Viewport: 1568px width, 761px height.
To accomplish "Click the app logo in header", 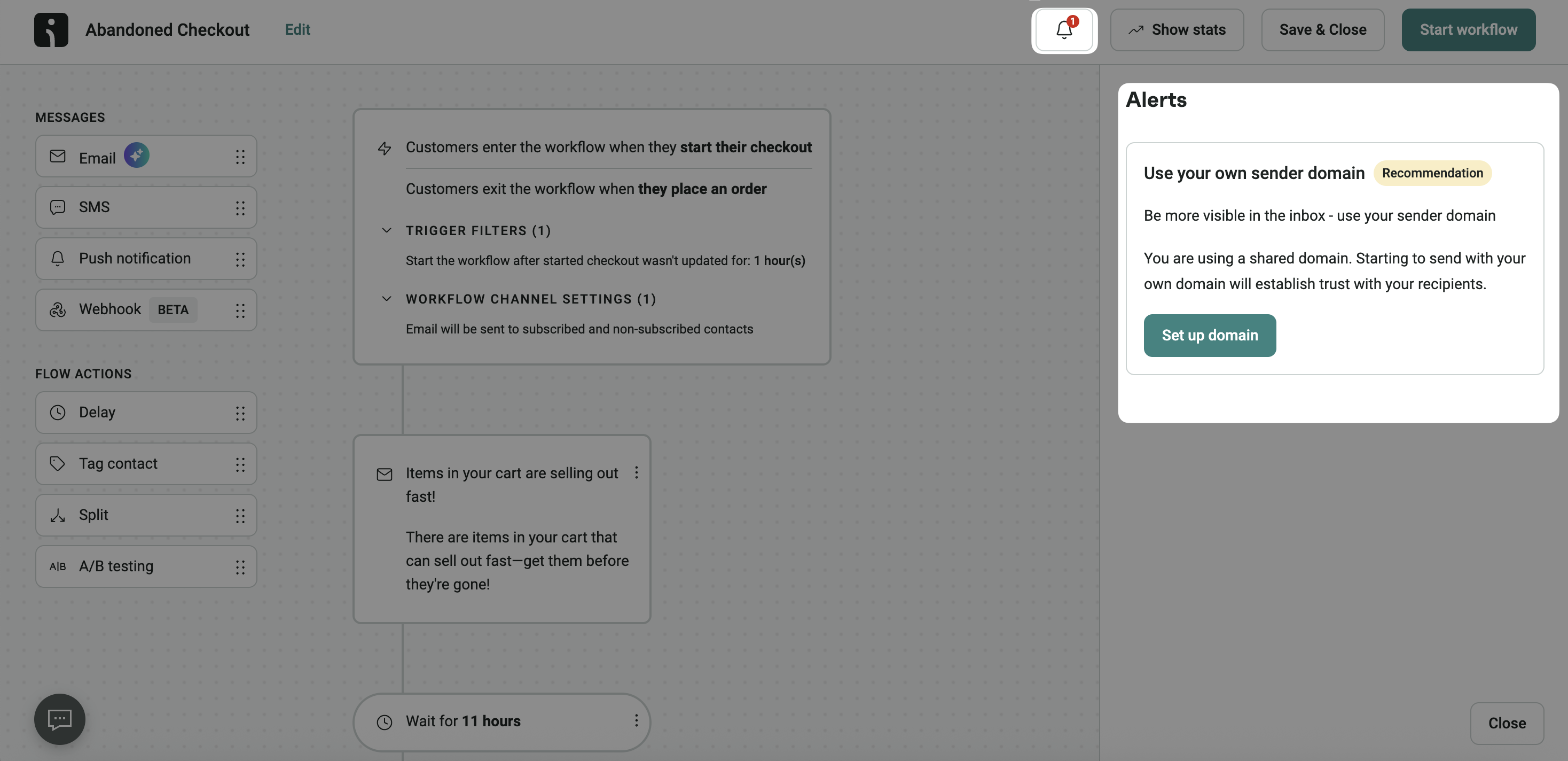I will [x=51, y=30].
